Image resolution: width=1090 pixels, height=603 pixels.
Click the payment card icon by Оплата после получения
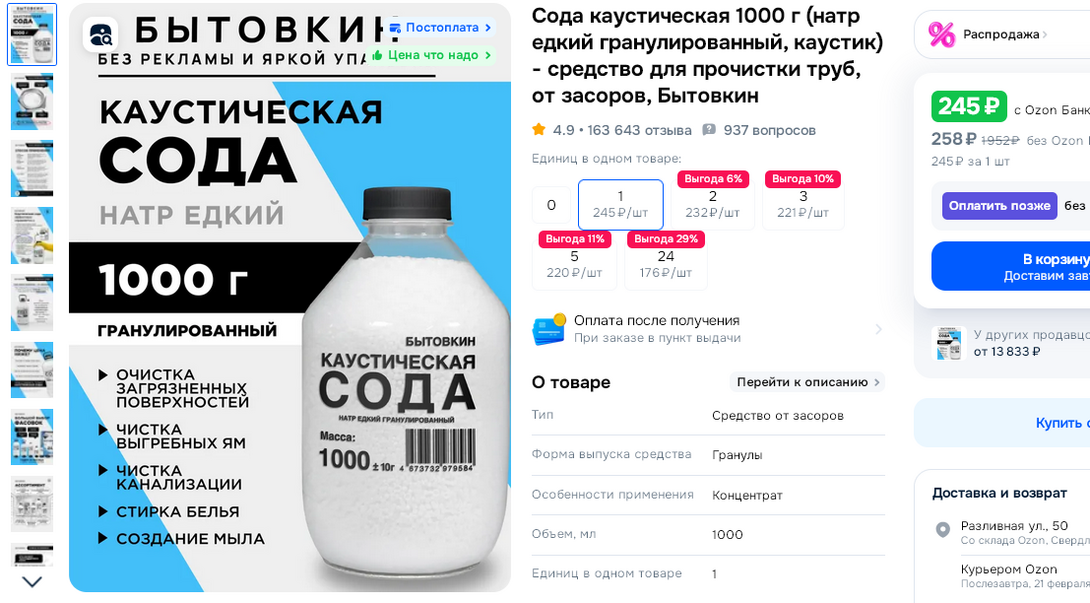[x=548, y=329]
